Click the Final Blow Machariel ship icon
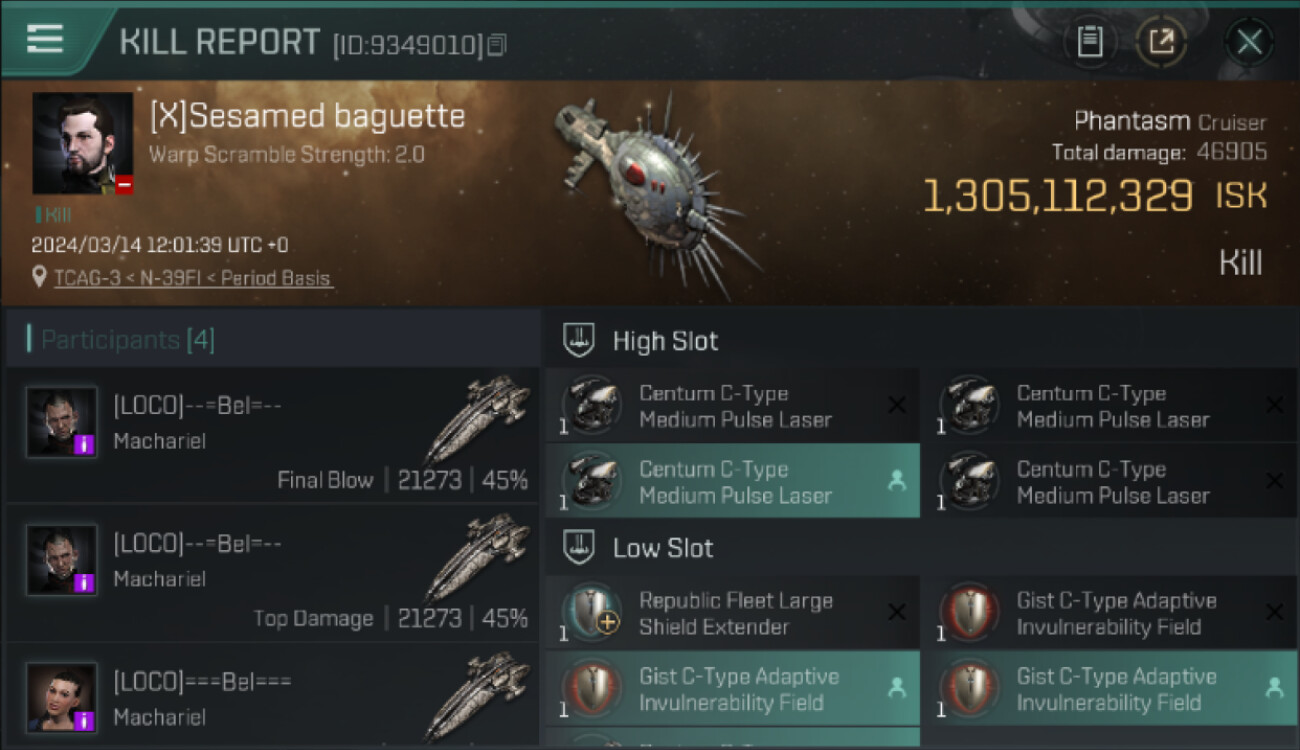The image size is (1300, 750). coord(476,420)
